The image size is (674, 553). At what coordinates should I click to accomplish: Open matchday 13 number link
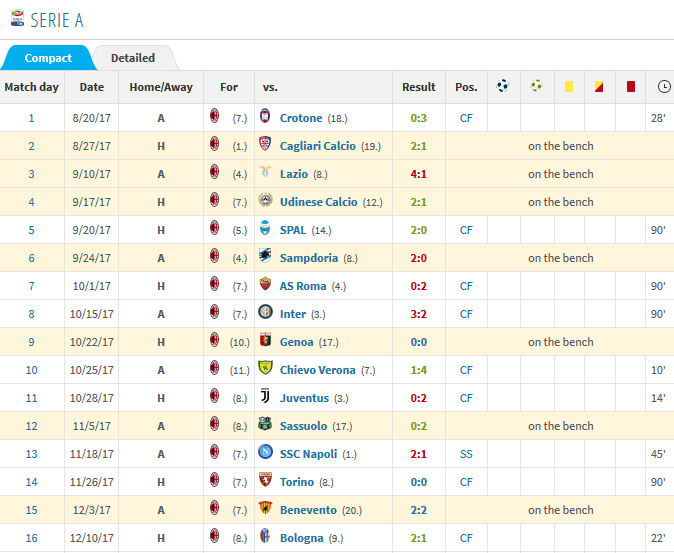(31, 454)
